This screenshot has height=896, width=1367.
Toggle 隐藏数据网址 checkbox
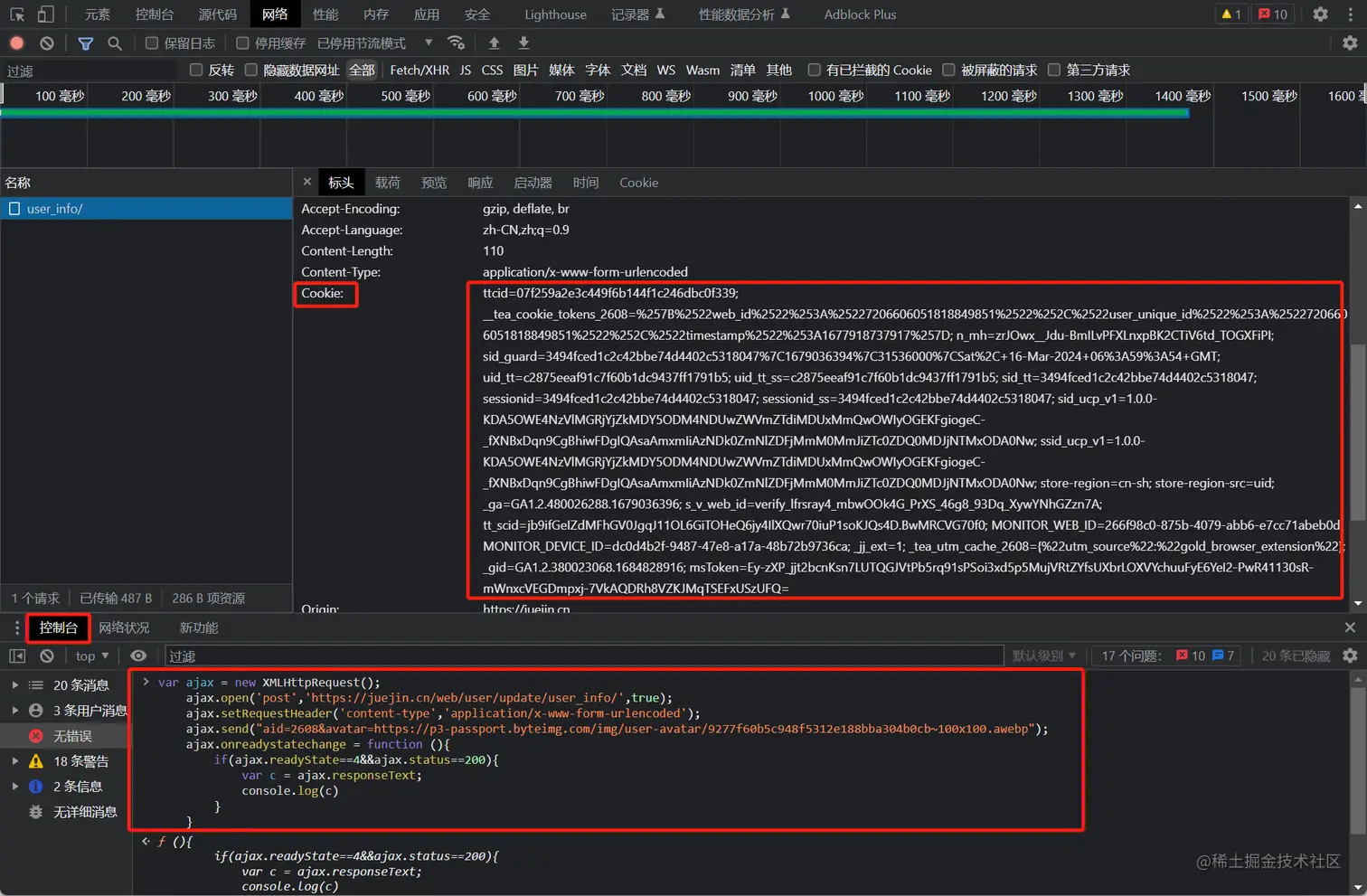(x=251, y=71)
